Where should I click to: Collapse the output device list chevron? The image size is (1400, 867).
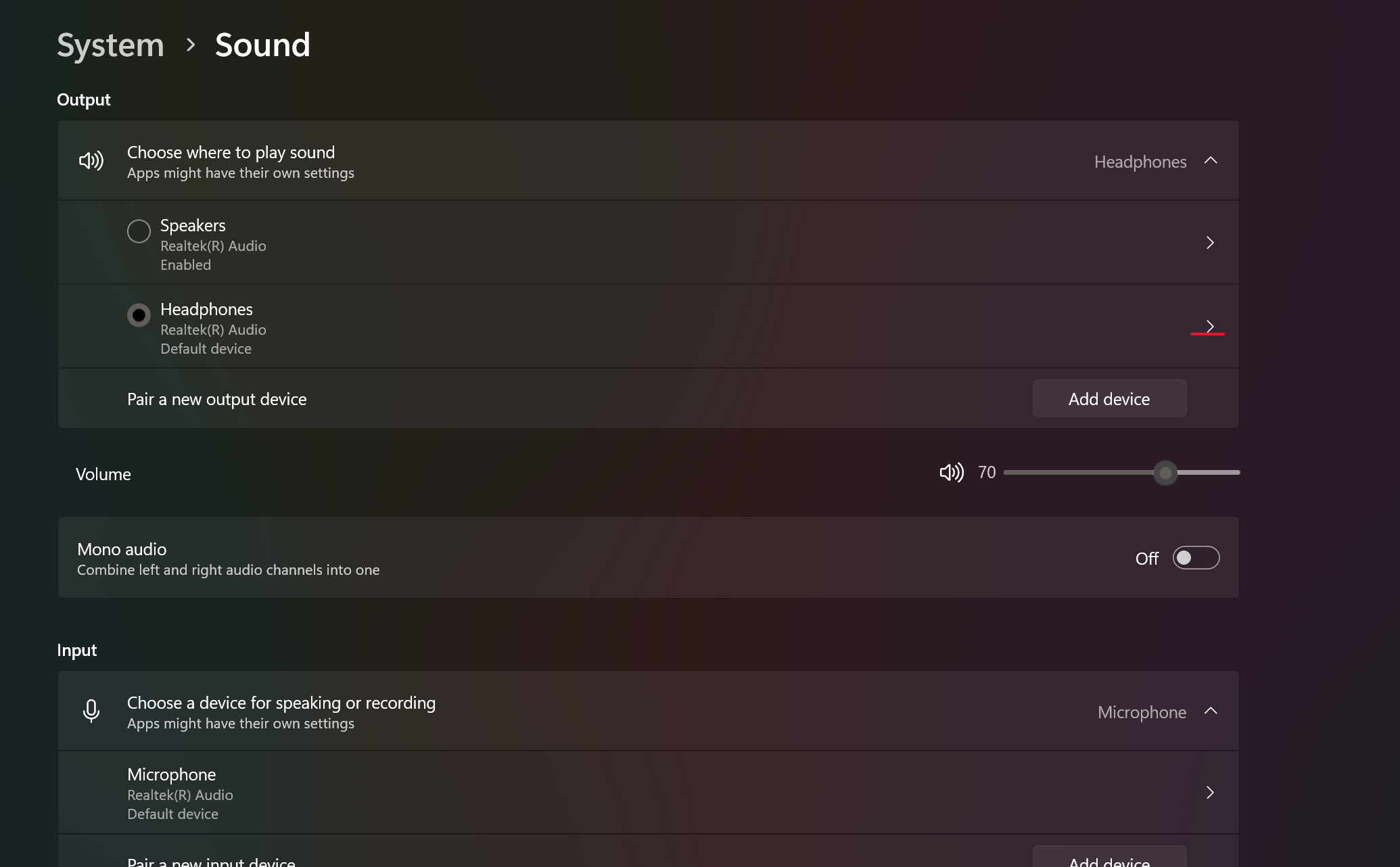click(1211, 161)
